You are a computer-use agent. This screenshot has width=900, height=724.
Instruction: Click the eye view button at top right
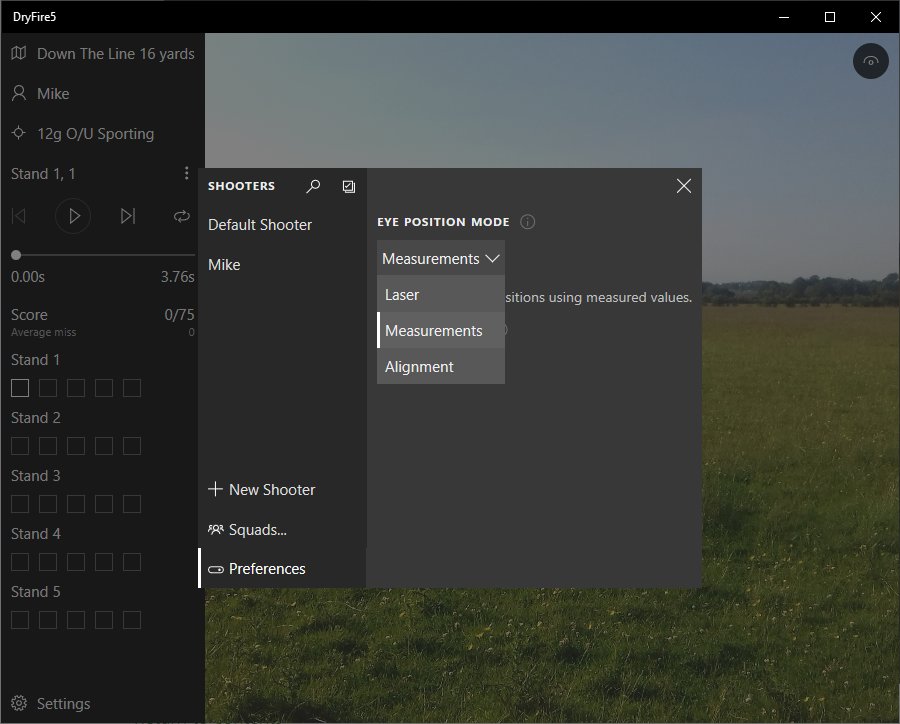click(x=871, y=62)
